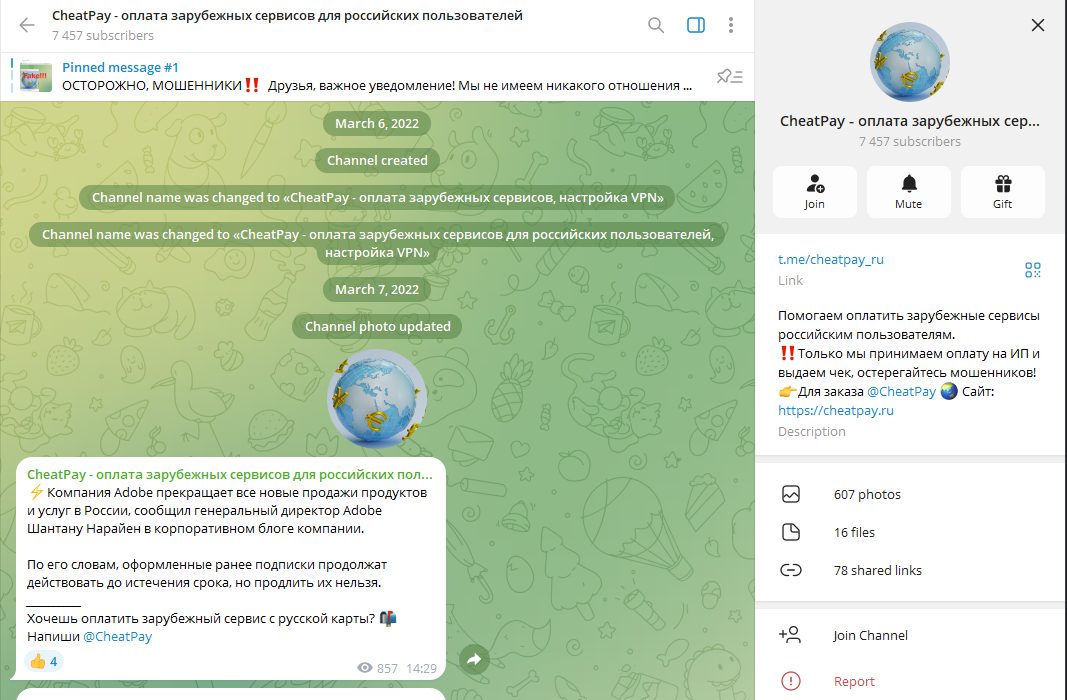Screen dimensions: 1067x700
Task: Open the 16 files list
Action: pos(854,532)
